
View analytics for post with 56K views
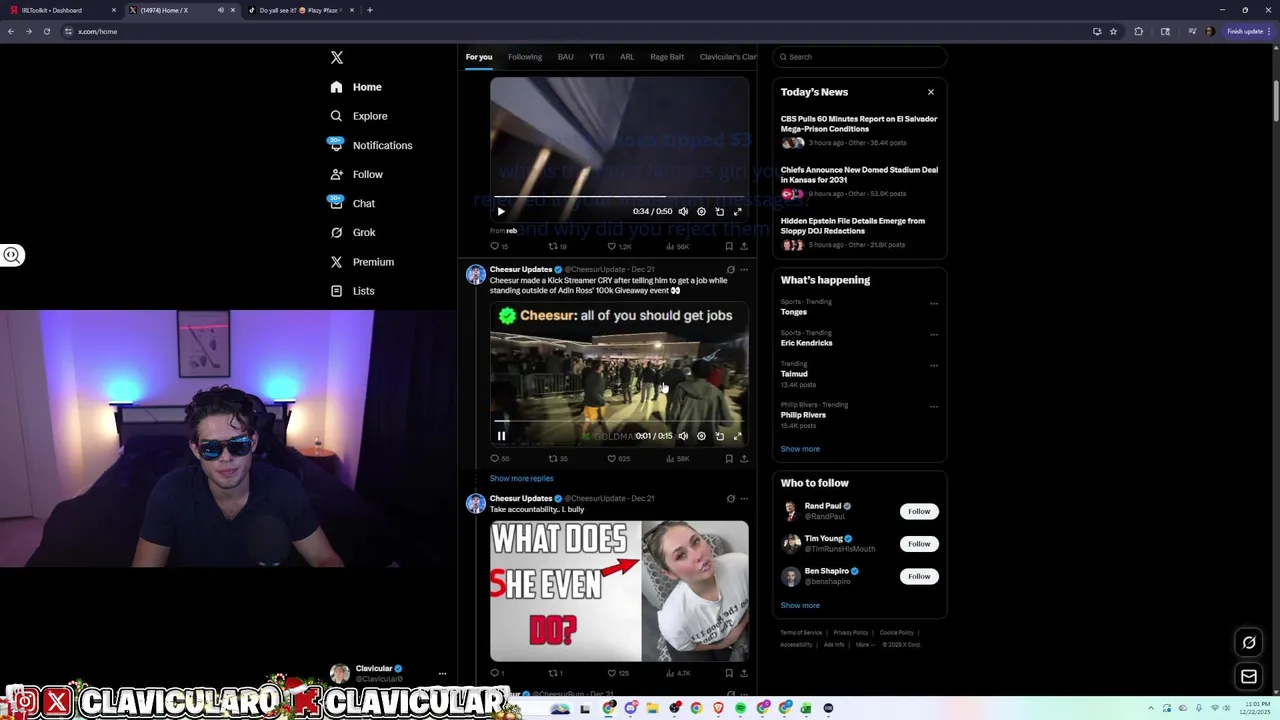pos(677,246)
